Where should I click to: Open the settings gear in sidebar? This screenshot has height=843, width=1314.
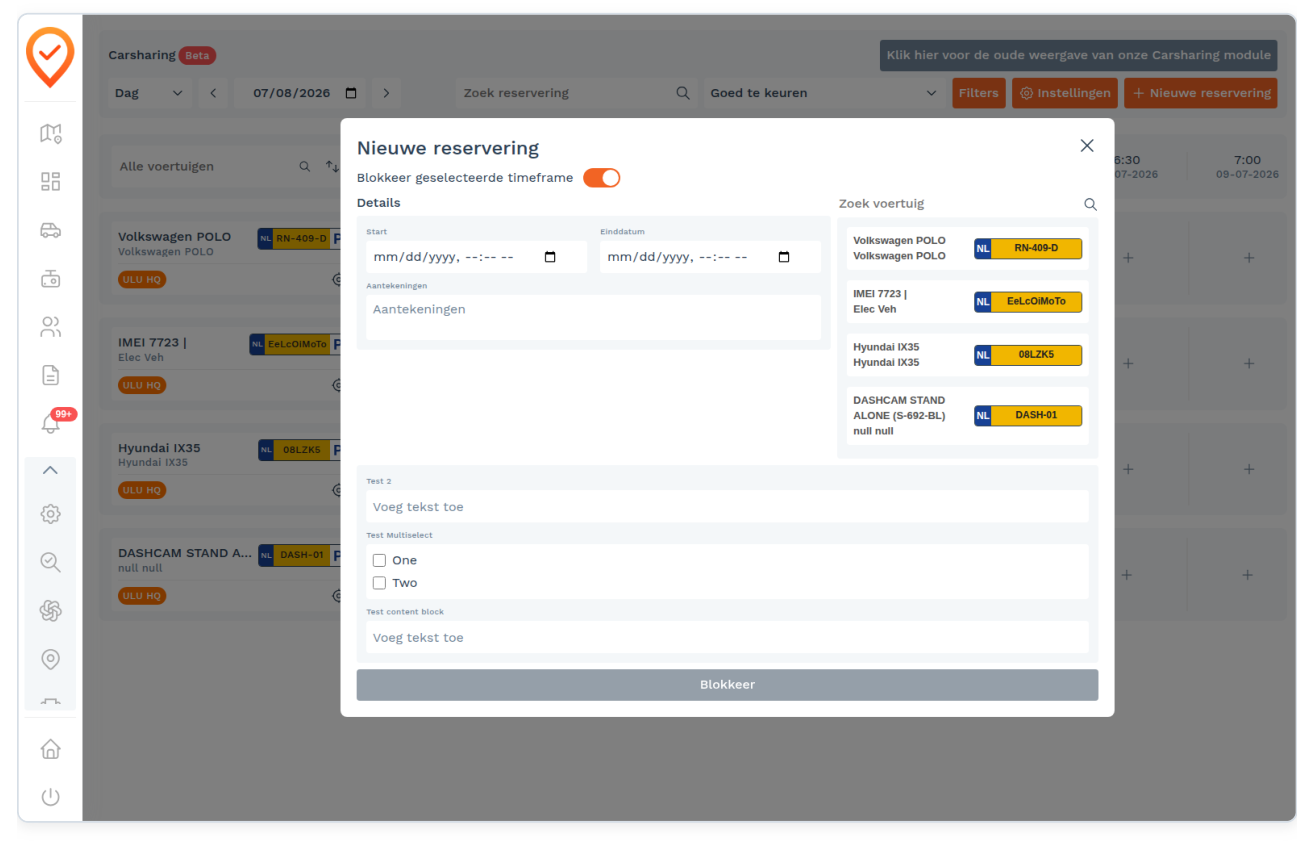coord(50,514)
